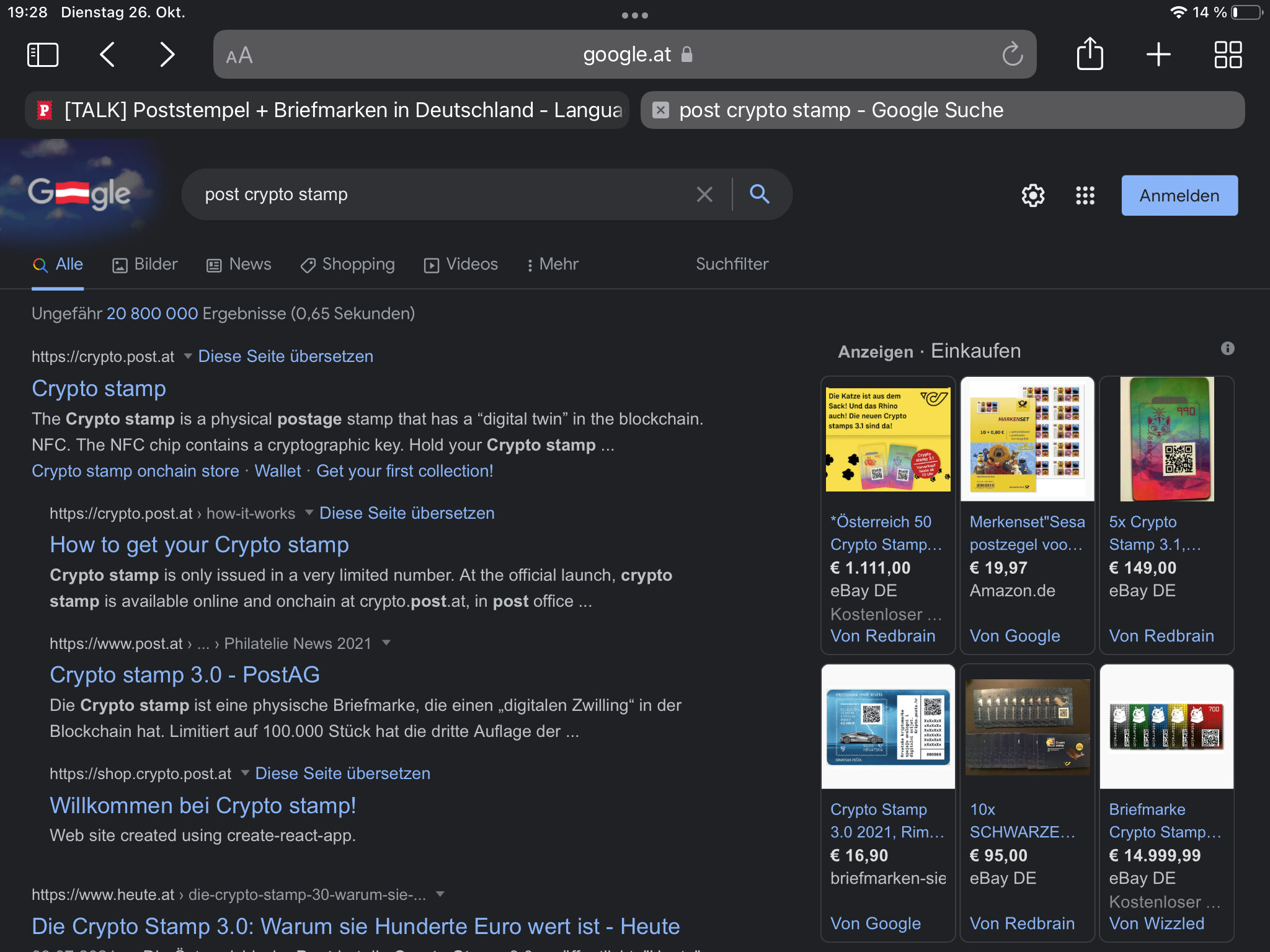Open the 5x Crypto Stamp 3.1 product thumbnail
1270x952 pixels.
(x=1166, y=439)
